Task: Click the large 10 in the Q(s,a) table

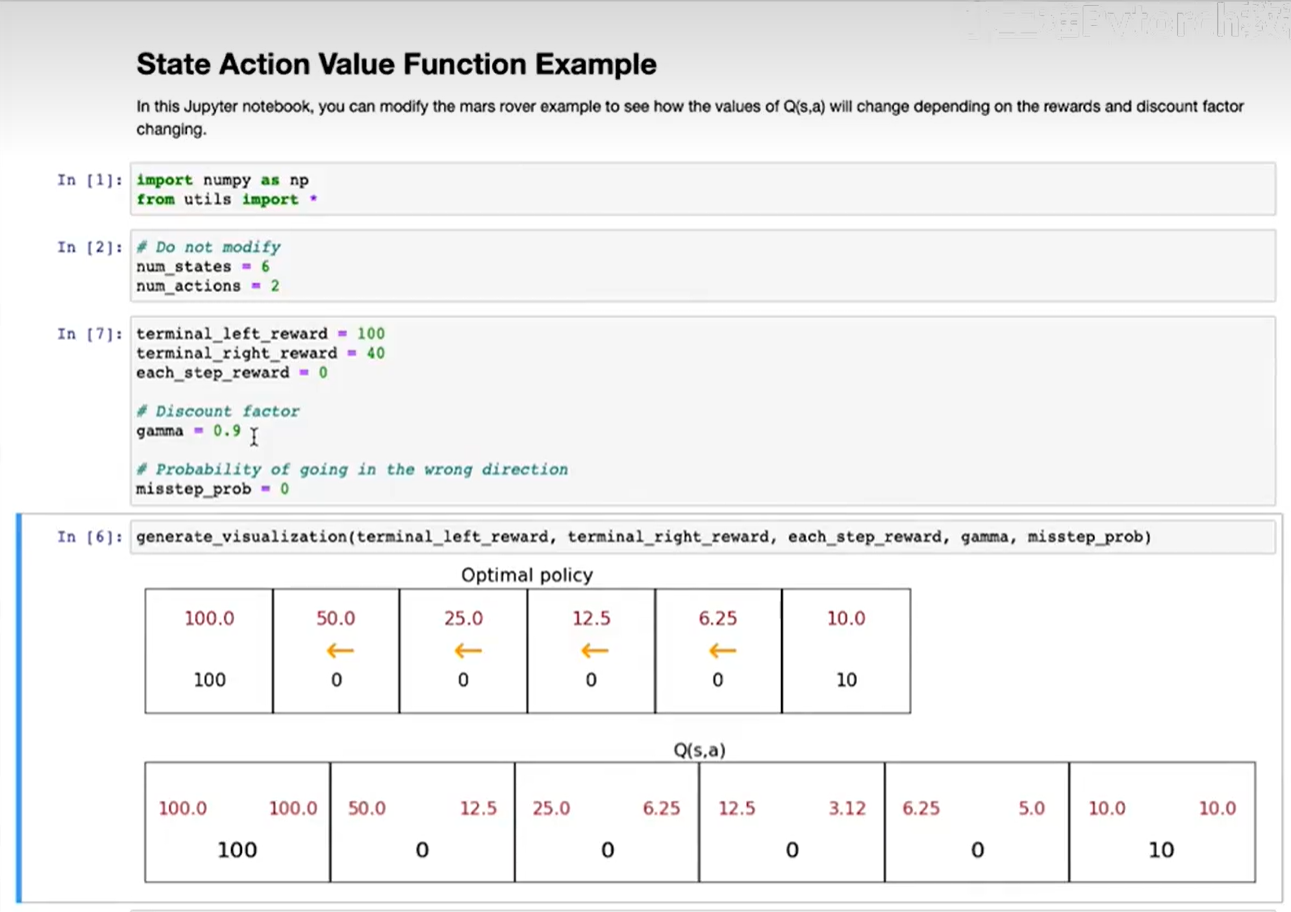Action: coord(1161,850)
